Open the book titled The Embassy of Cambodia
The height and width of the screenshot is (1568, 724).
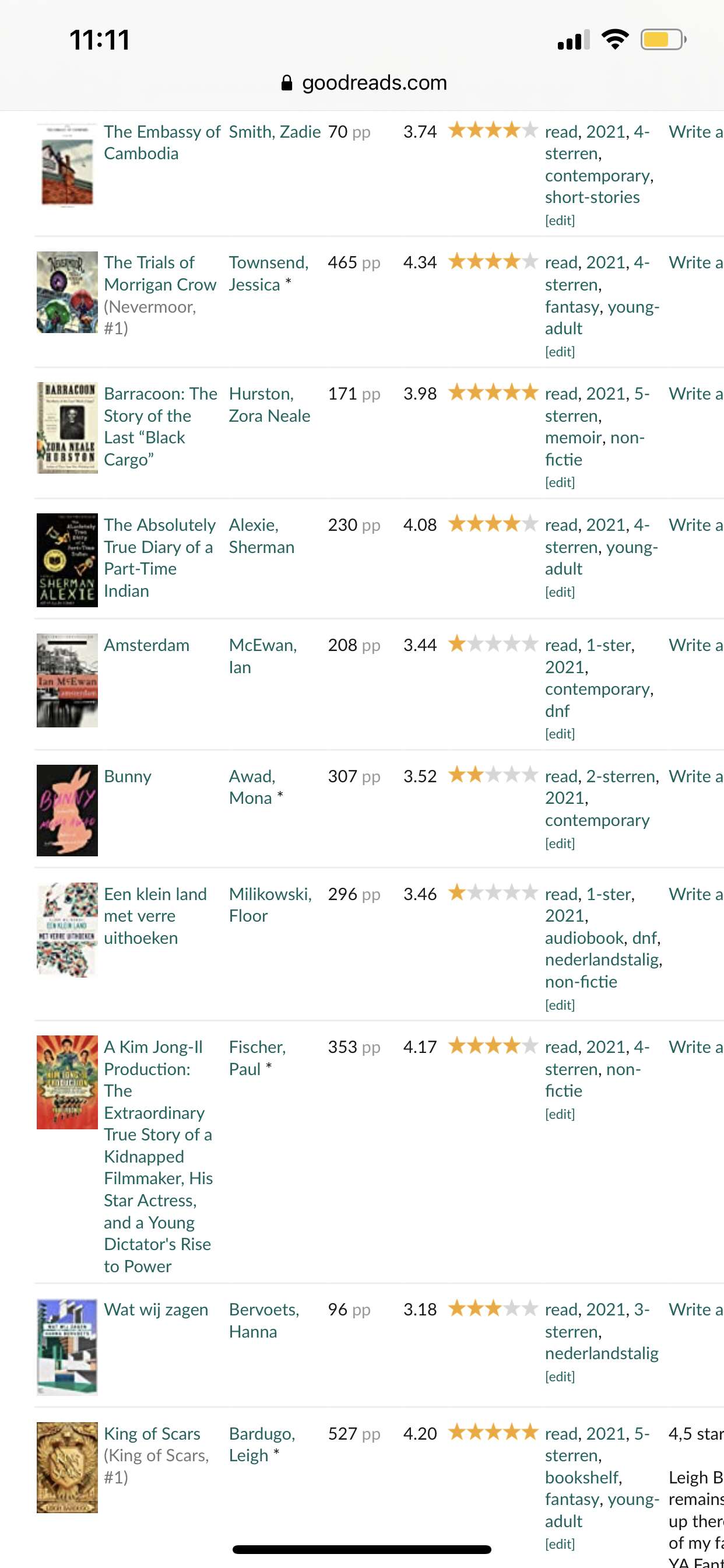pyautogui.click(x=162, y=142)
